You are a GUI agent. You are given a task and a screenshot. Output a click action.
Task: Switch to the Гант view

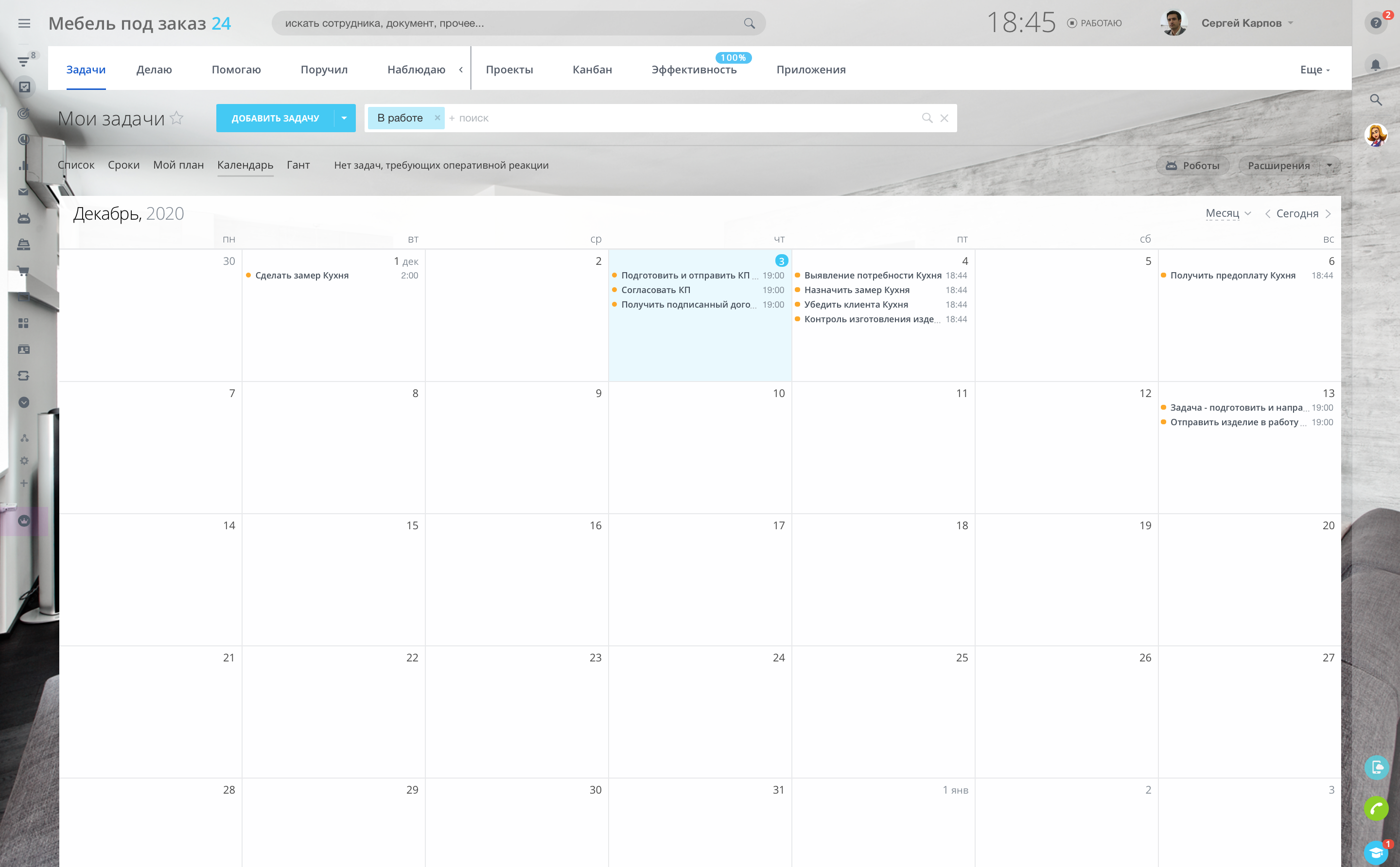pyautogui.click(x=297, y=165)
